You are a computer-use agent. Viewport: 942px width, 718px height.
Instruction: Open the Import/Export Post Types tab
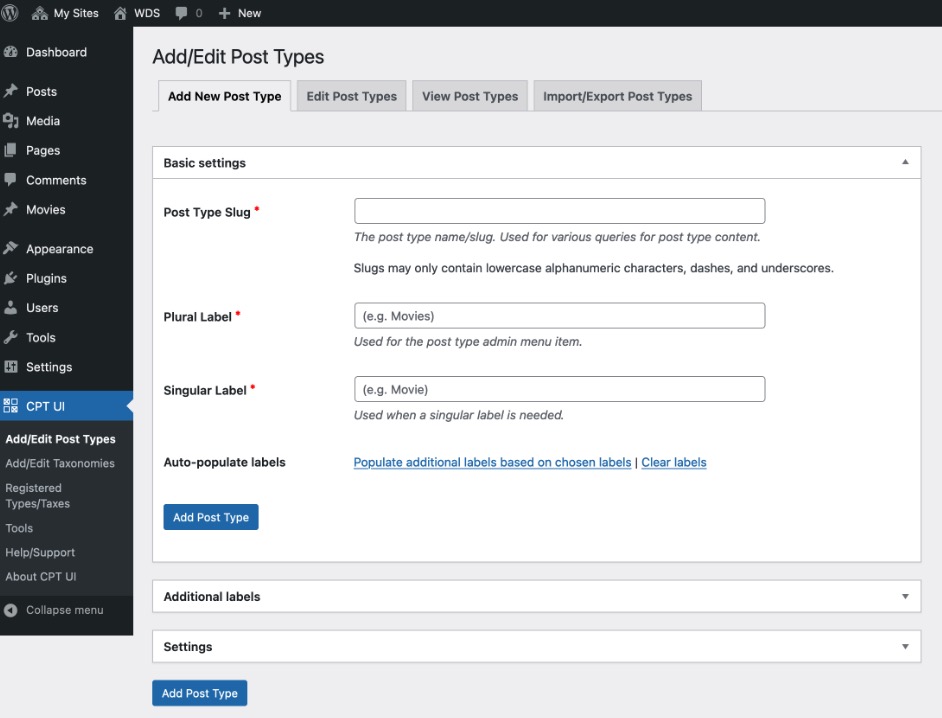coord(617,96)
